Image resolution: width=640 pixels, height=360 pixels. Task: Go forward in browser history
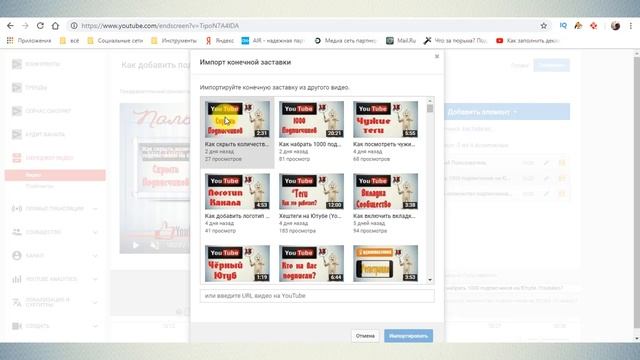25,26
